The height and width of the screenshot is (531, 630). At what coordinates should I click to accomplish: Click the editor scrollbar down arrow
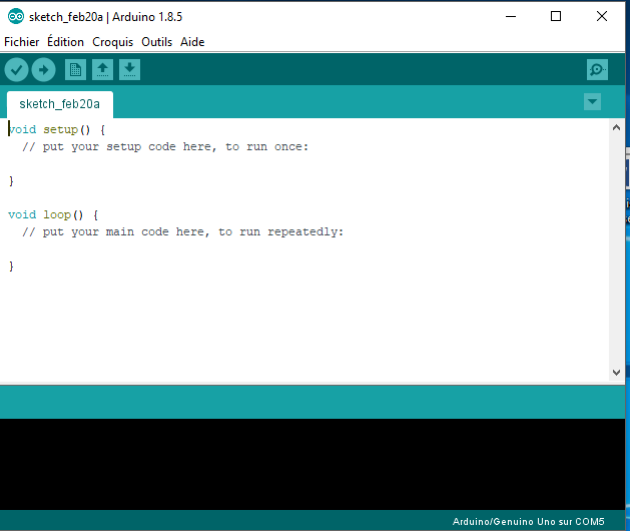(616, 372)
